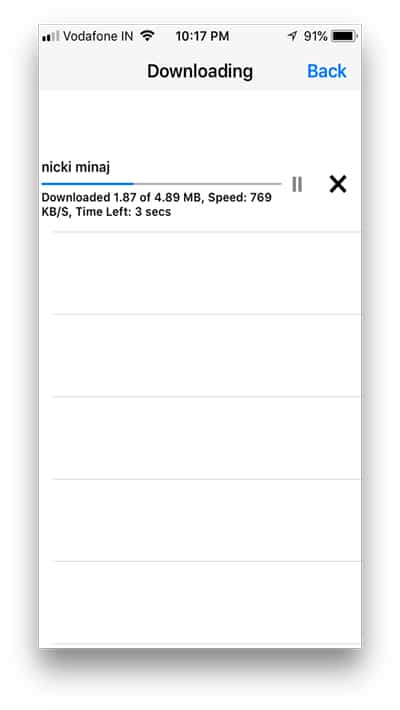
Task: Click the blue filled part of progress bar
Action: tap(87, 184)
